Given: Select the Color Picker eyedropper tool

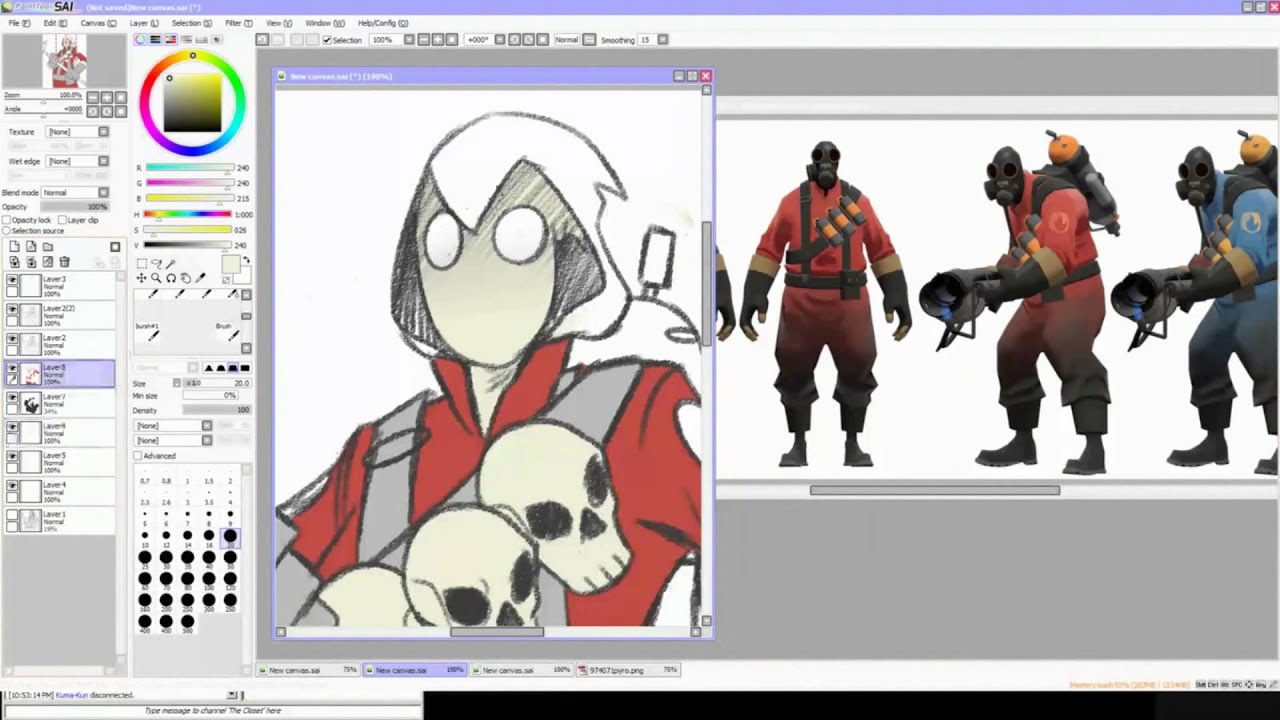Looking at the screenshot, I should (200, 278).
